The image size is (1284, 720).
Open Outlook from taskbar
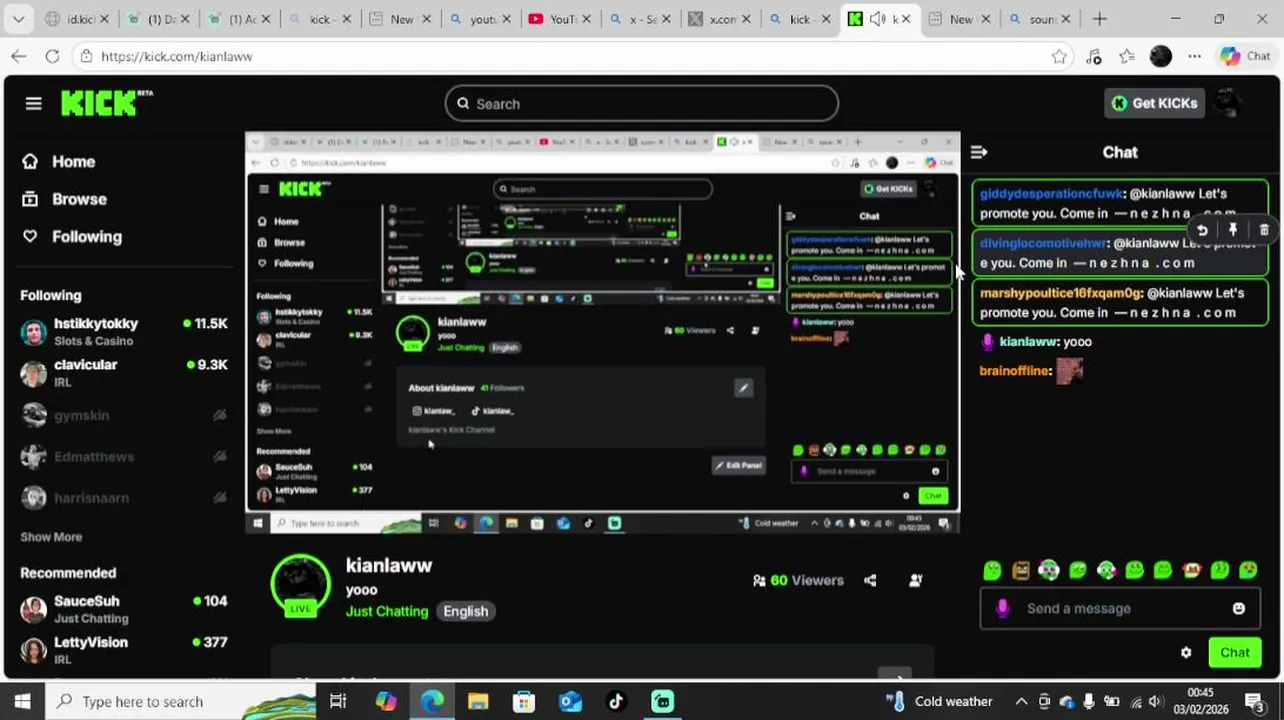[570, 701]
